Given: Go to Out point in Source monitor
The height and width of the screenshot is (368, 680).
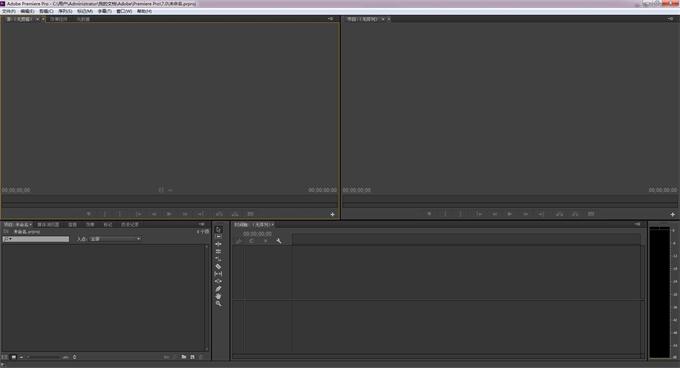Looking at the screenshot, I should click(x=201, y=214).
